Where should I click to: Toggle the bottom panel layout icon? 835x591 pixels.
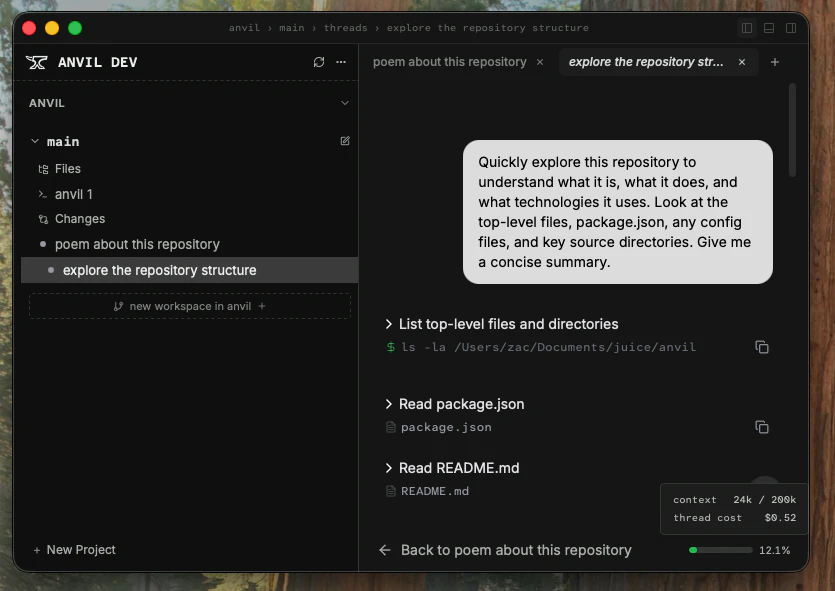tap(769, 28)
